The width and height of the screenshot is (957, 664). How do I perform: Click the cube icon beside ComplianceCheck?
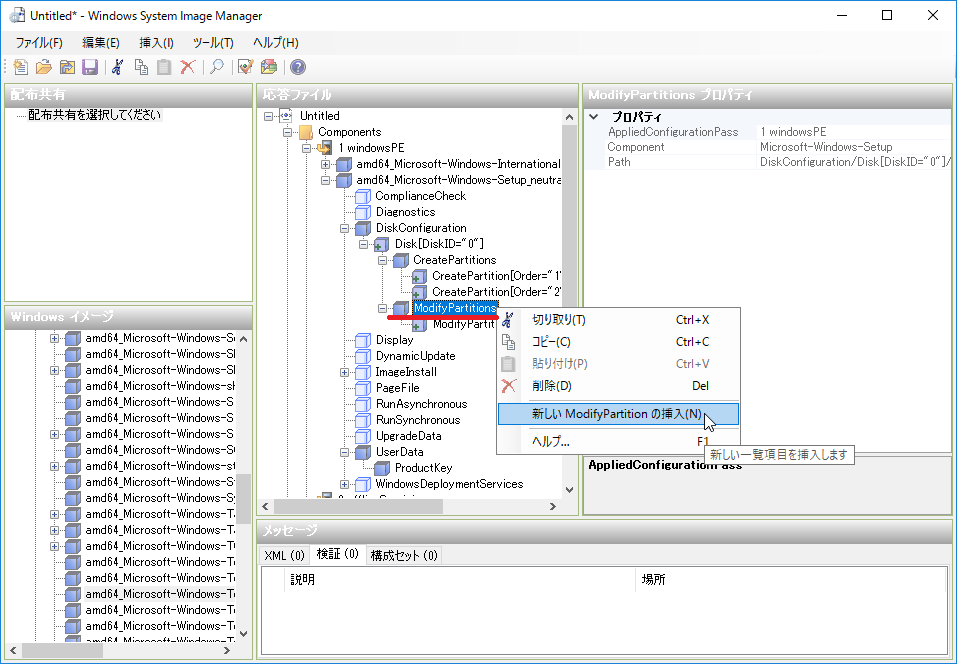pos(363,196)
